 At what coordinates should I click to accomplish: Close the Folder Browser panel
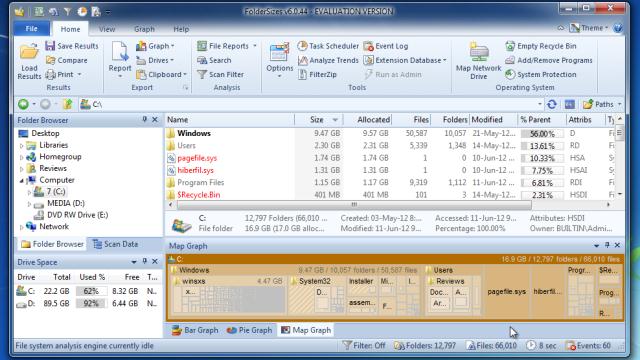pos(155,120)
